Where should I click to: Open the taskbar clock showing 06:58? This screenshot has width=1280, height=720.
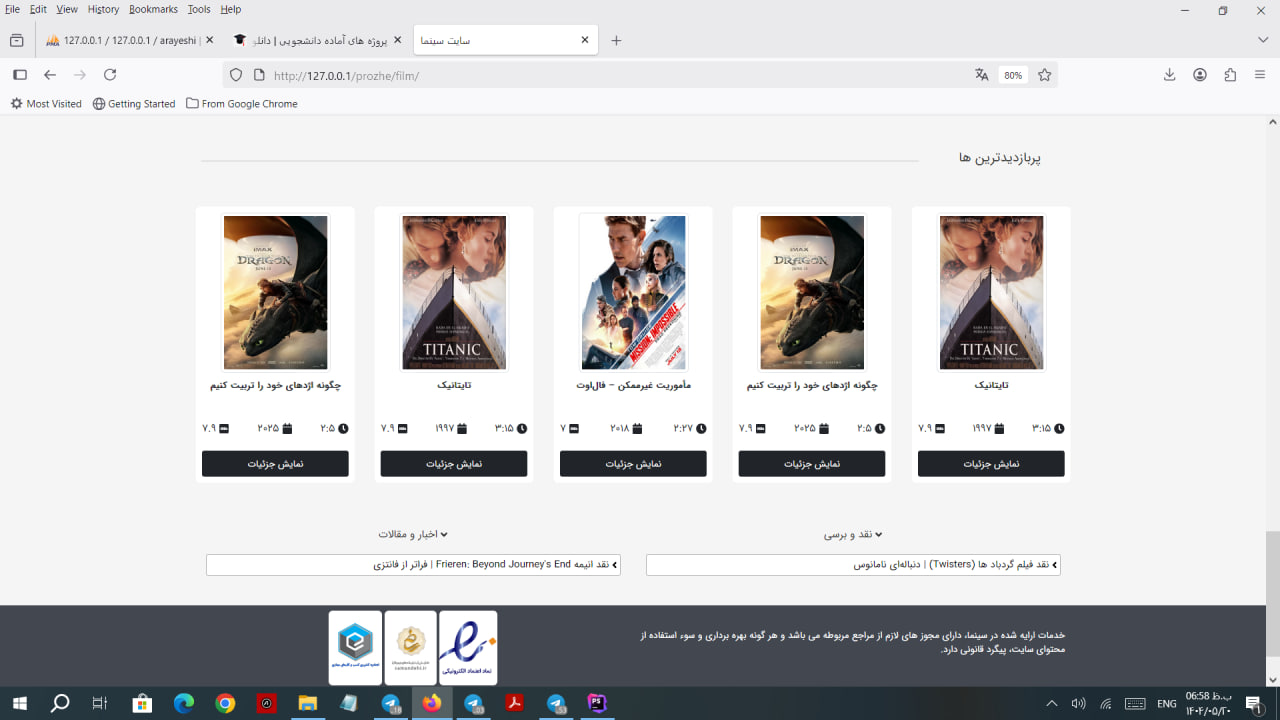point(1209,704)
